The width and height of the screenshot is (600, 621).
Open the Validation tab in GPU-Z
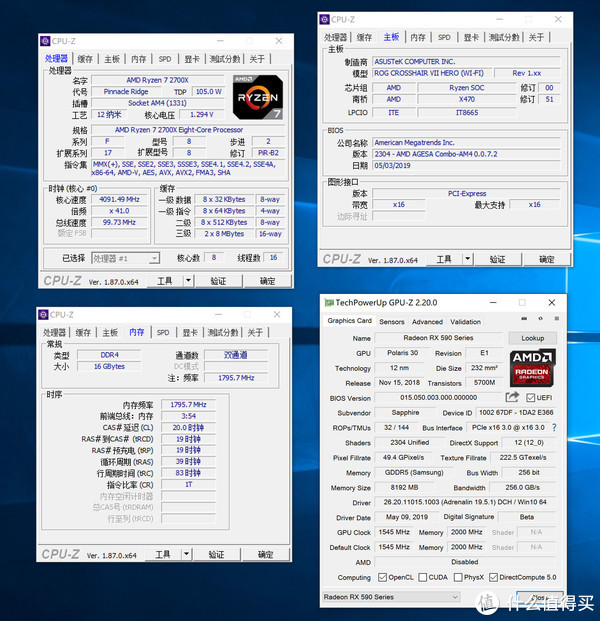click(x=465, y=322)
